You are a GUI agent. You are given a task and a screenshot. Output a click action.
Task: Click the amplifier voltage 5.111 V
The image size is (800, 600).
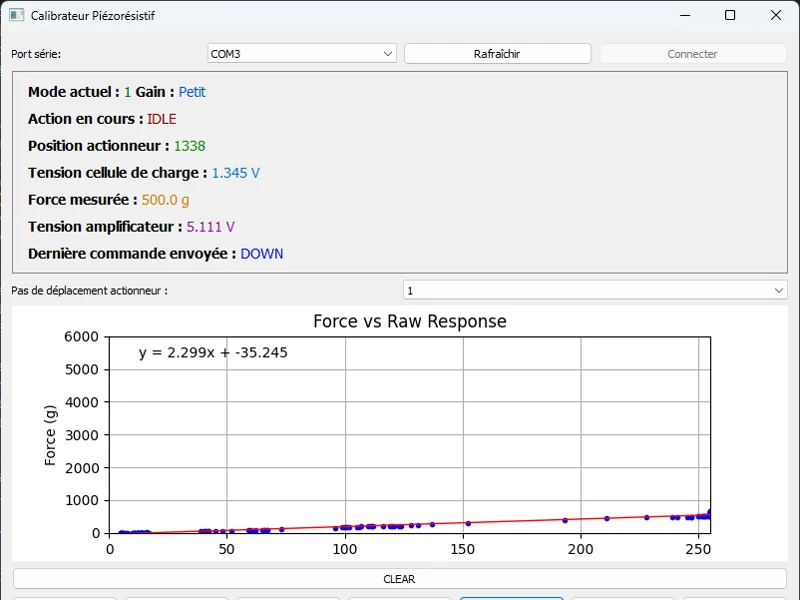pyautogui.click(x=210, y=227)
